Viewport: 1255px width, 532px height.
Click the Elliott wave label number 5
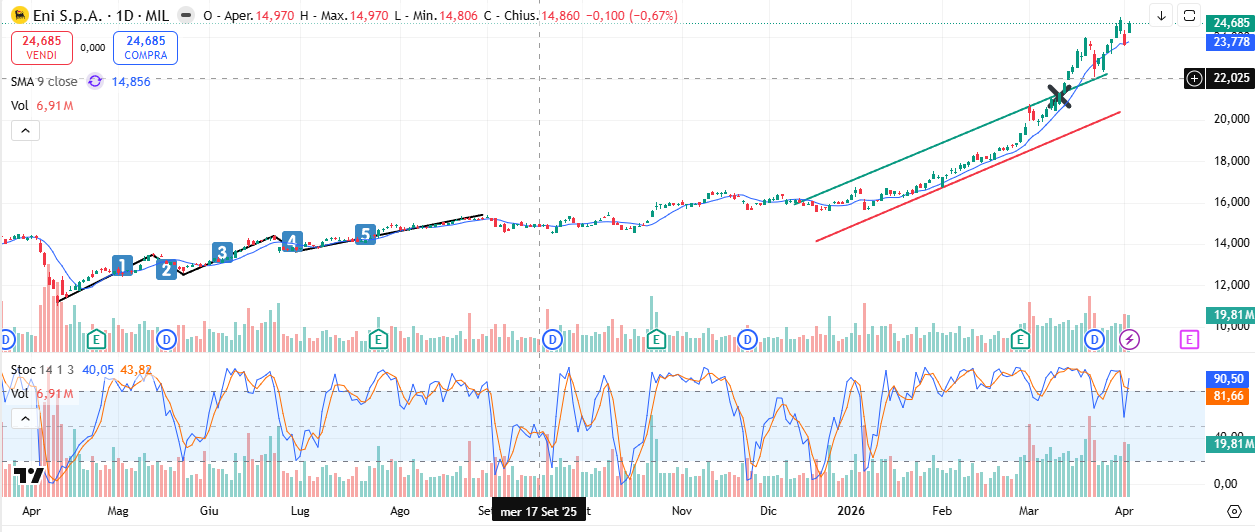click(365, 234)
